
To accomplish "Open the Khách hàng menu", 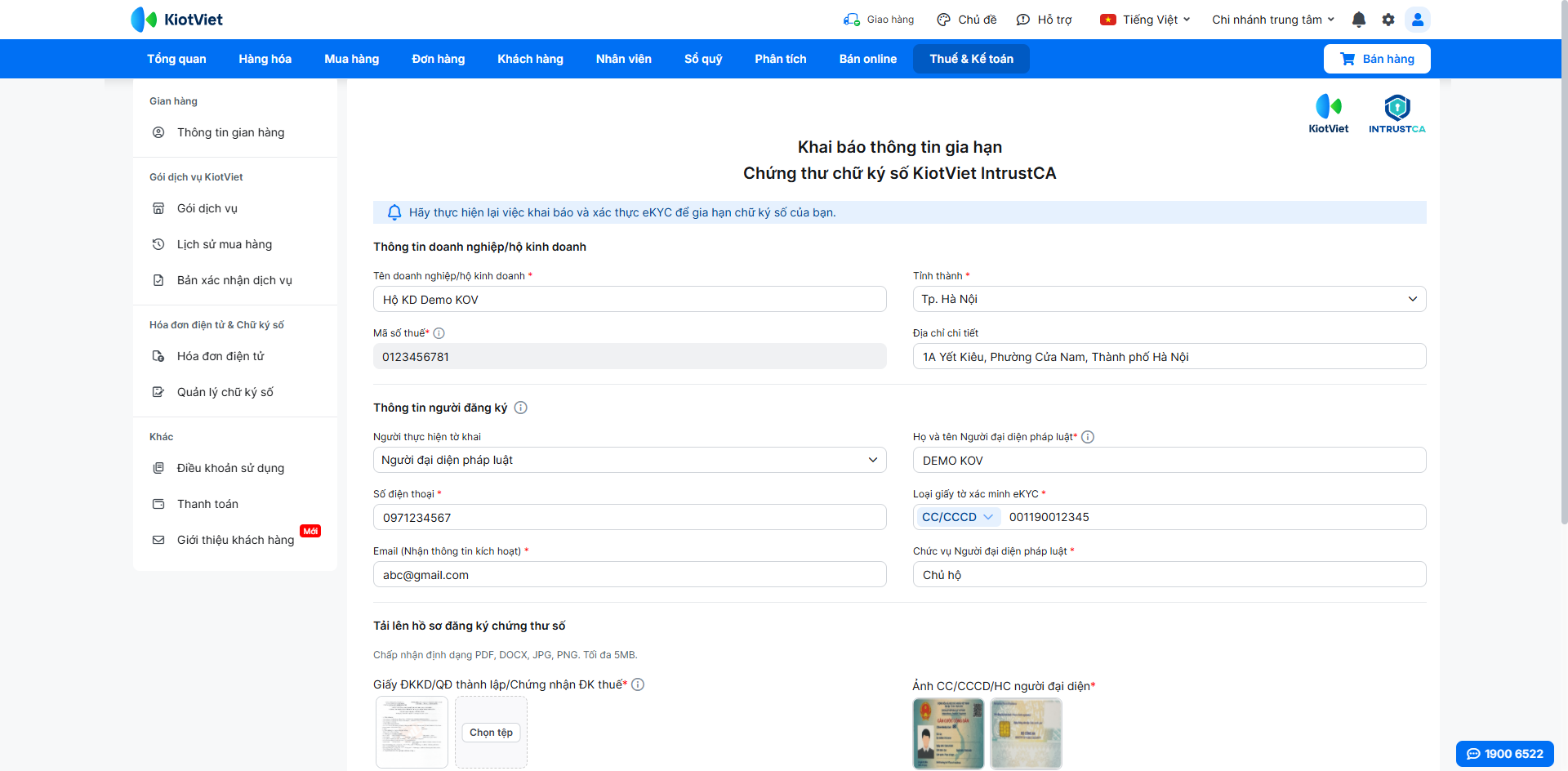I will pos(531,59).
